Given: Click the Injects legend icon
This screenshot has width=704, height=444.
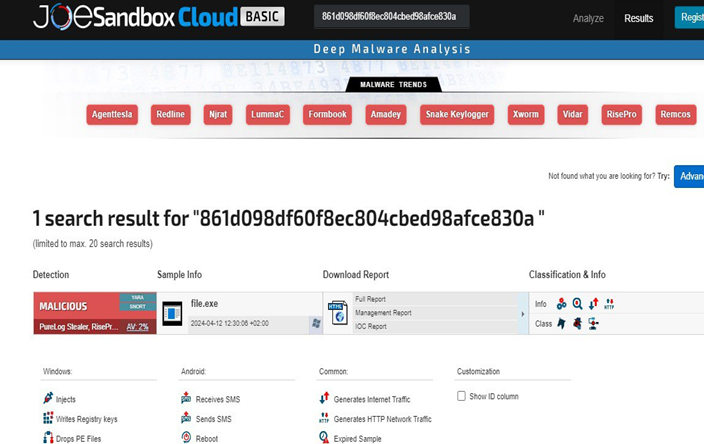Looking at the screenshot, I should pos(48,398).
